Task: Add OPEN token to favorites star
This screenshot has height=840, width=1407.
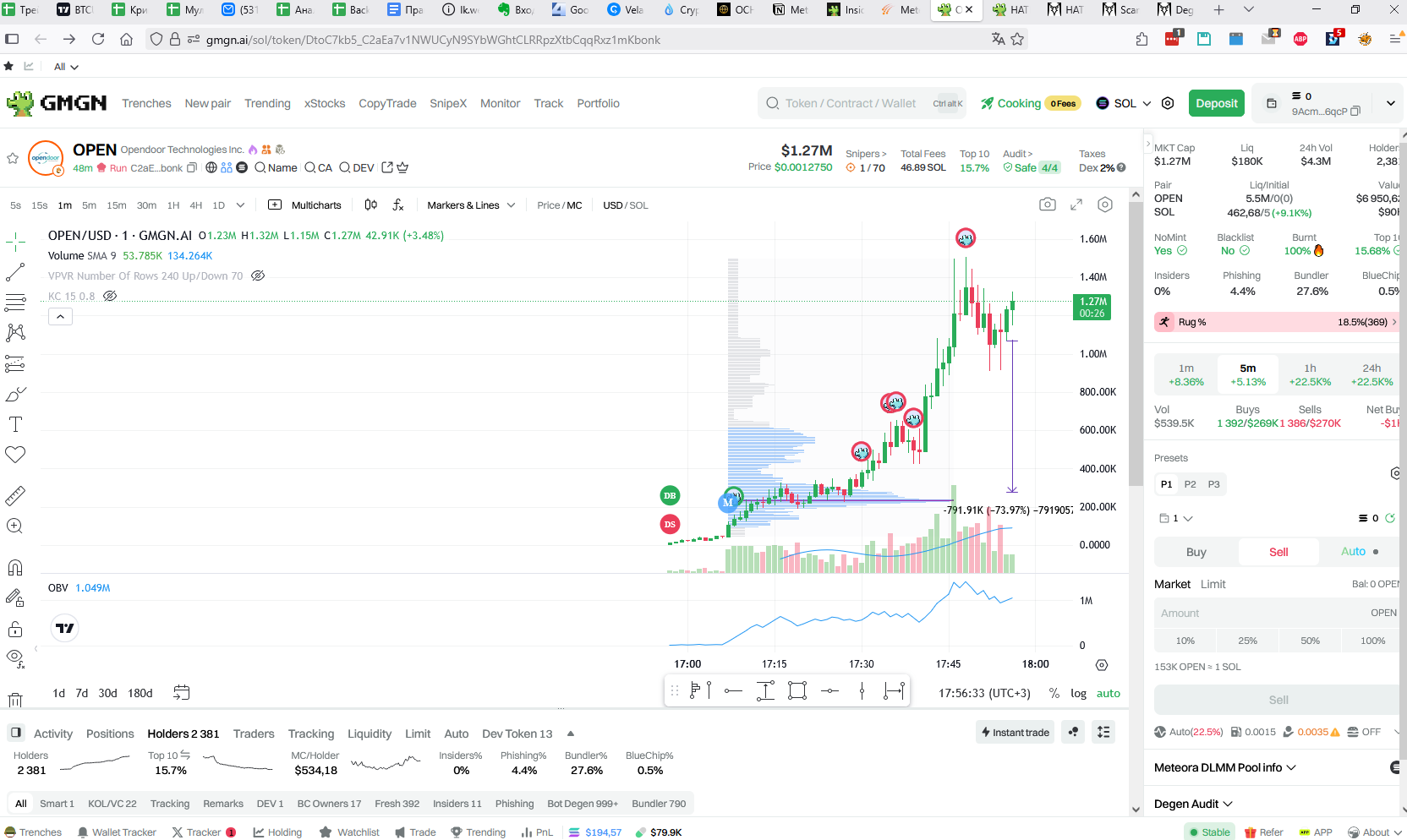Action: pyautogui.click(x=13, y=158)
